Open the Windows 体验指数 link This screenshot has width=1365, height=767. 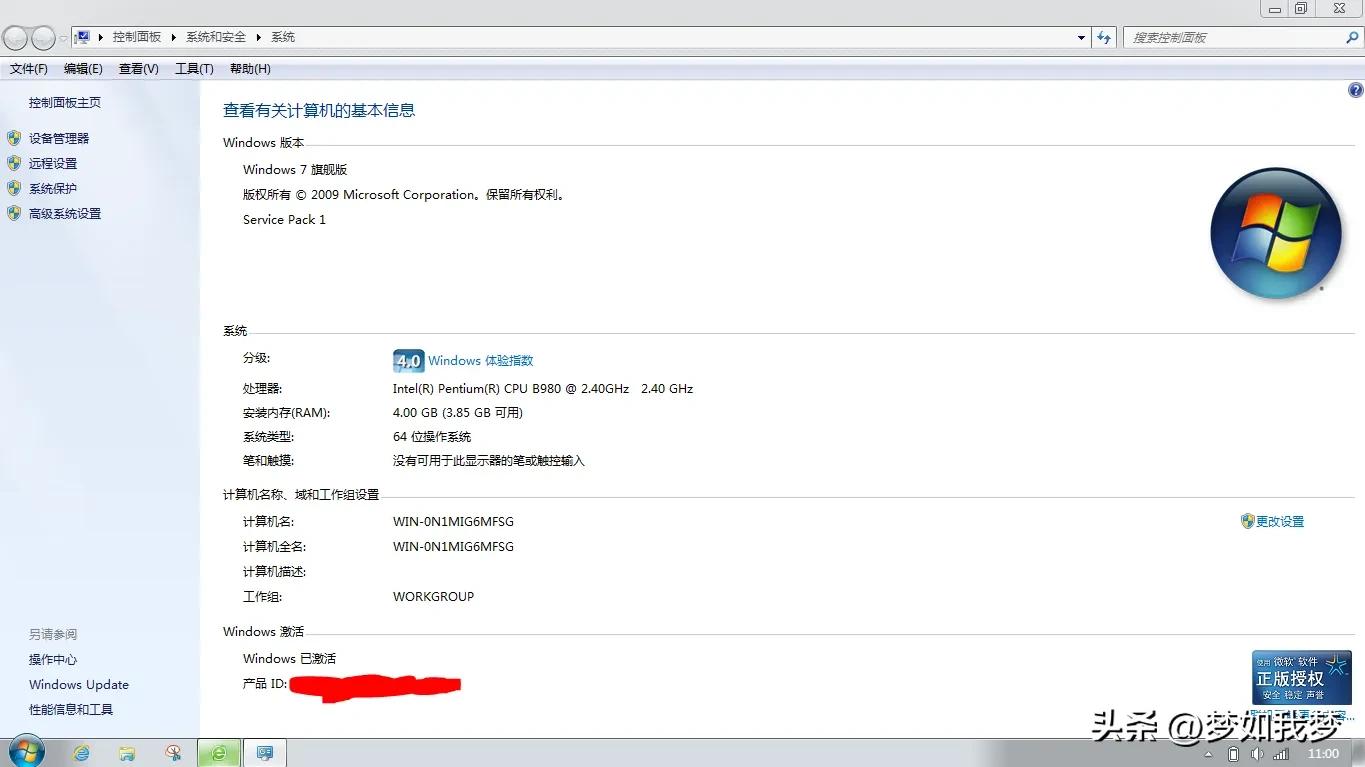(482, 360)
